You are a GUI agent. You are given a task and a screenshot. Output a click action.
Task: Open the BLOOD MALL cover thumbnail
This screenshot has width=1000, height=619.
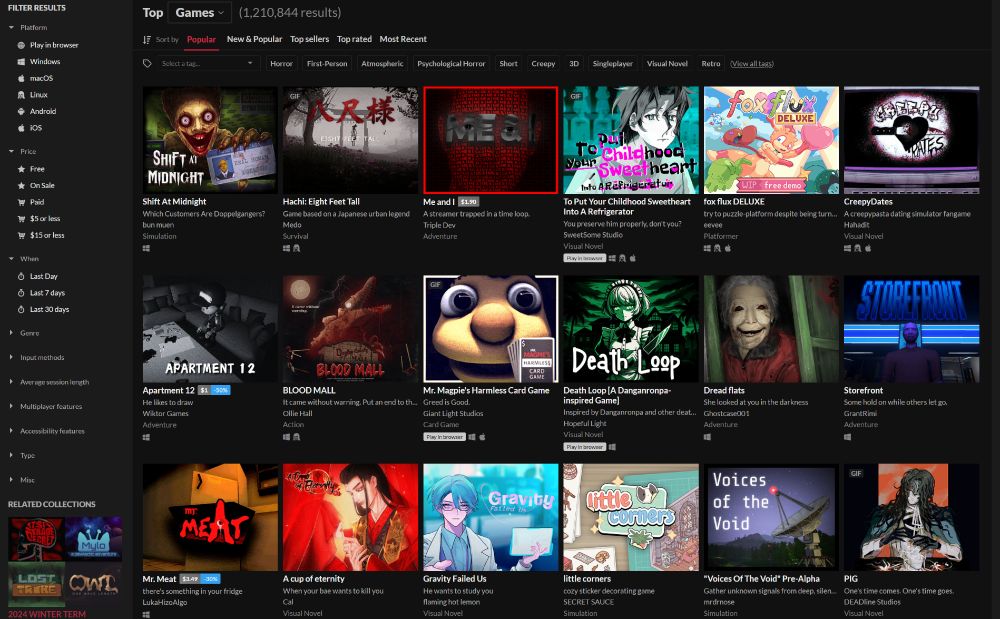350,329
